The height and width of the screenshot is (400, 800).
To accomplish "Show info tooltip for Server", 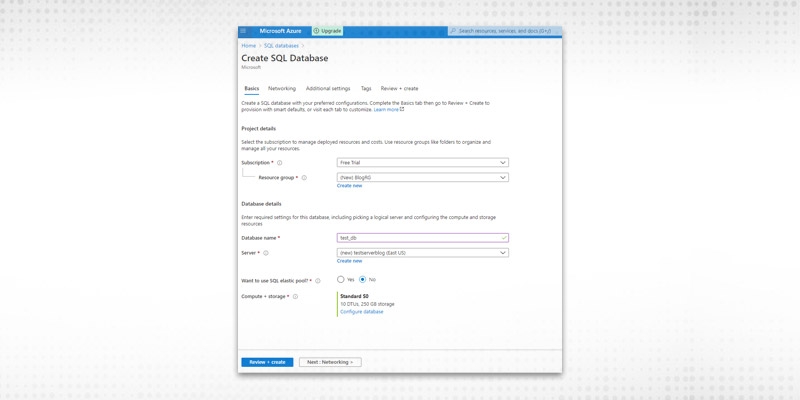I will (266, 253).
